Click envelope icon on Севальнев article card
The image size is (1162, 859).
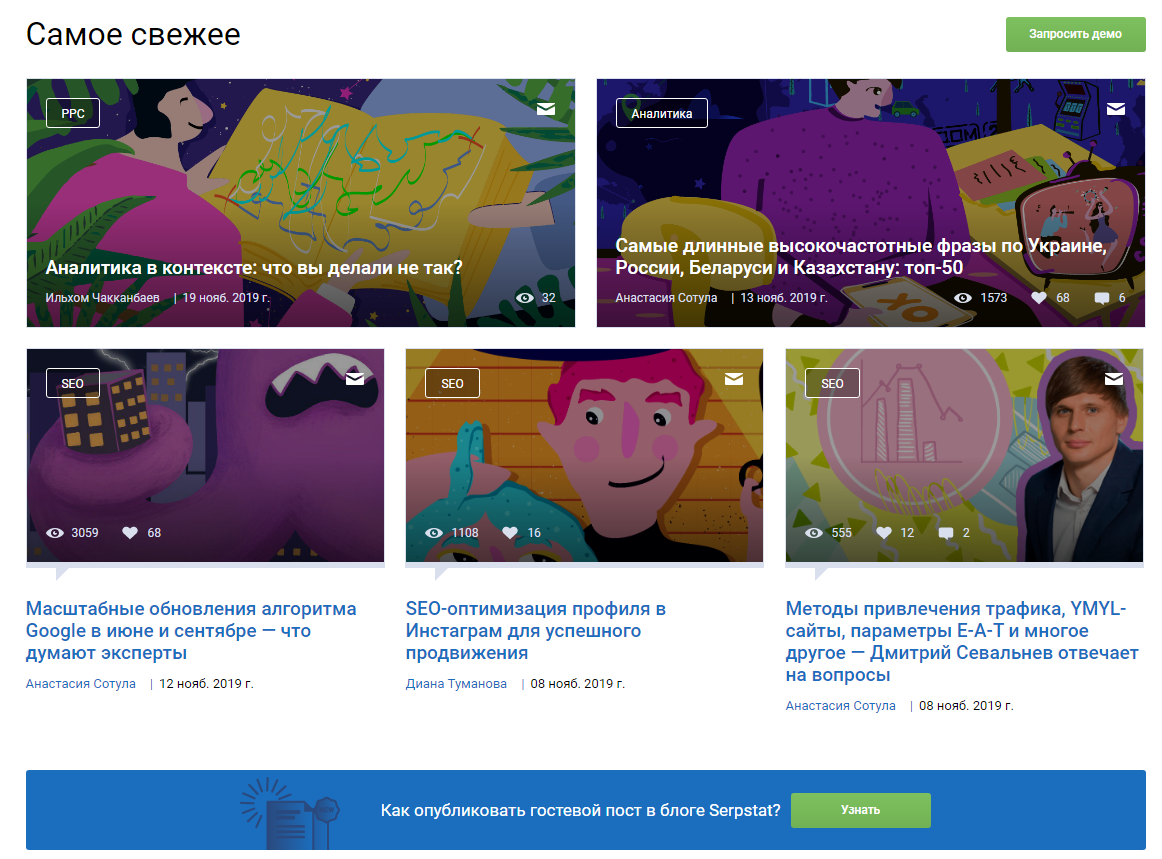click(x=1114, y=379)
